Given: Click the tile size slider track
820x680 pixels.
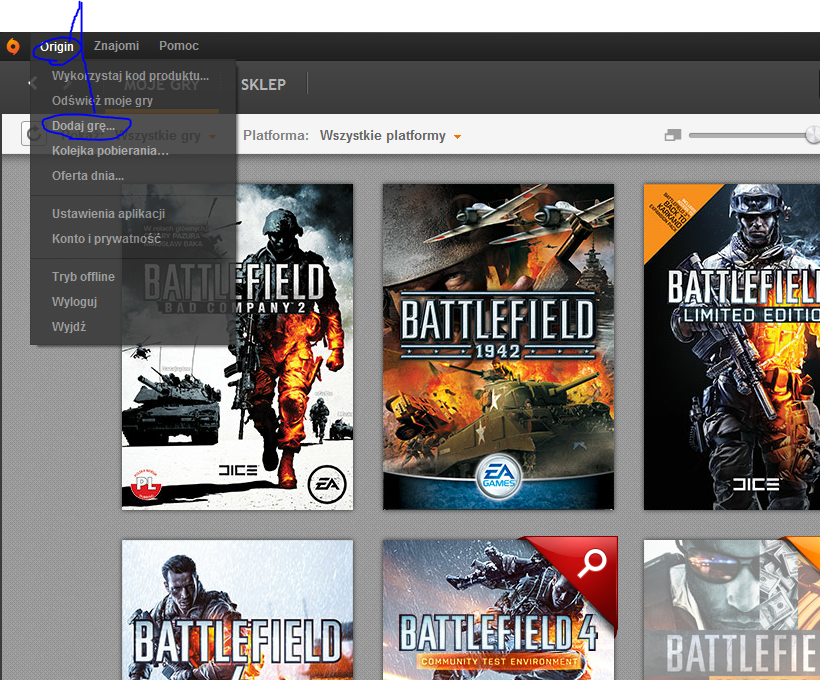Looking at the screenshot, I should 753,135.
